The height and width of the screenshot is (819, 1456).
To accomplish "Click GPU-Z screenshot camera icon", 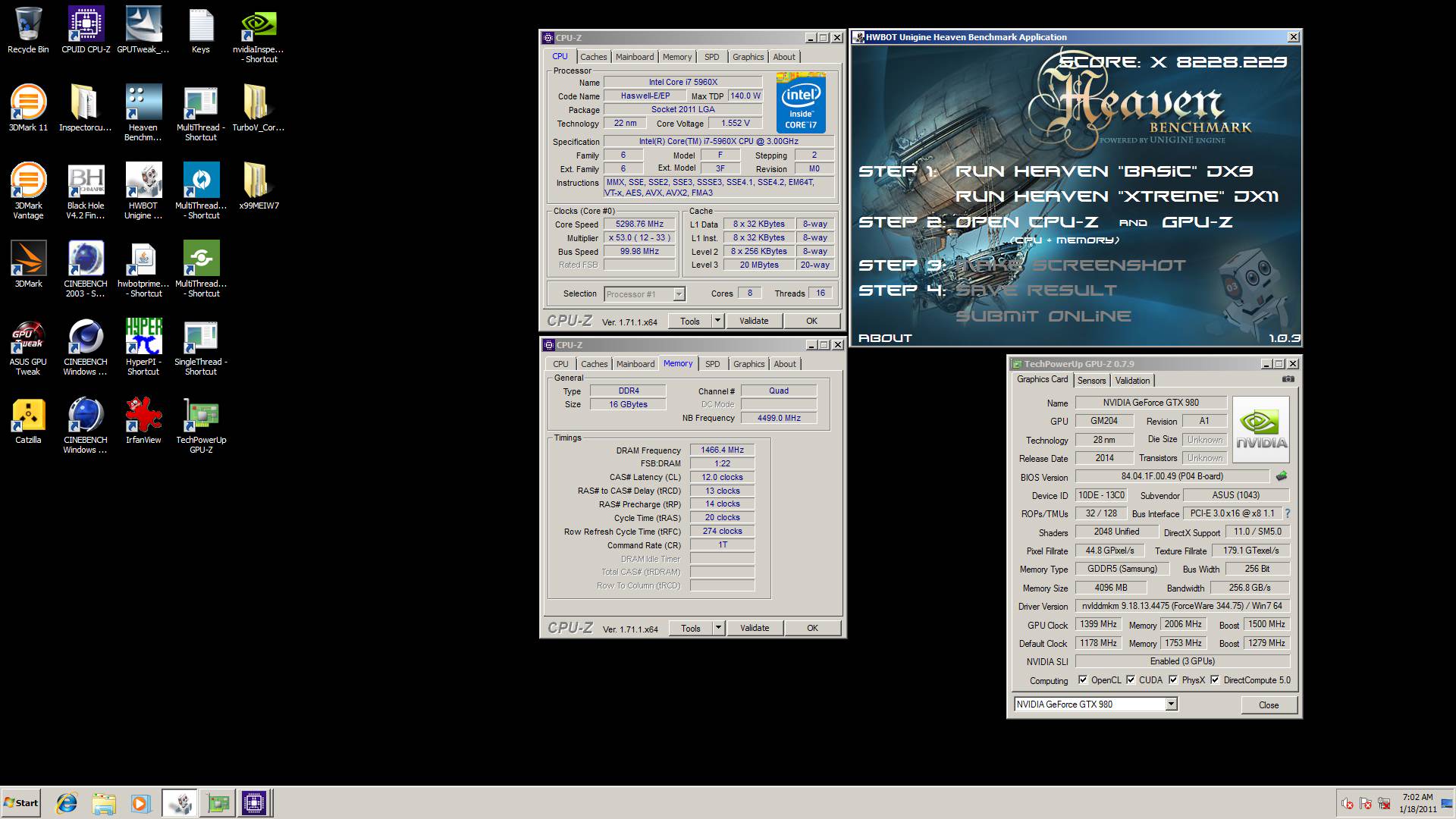I will click(x=1288, y=379).
